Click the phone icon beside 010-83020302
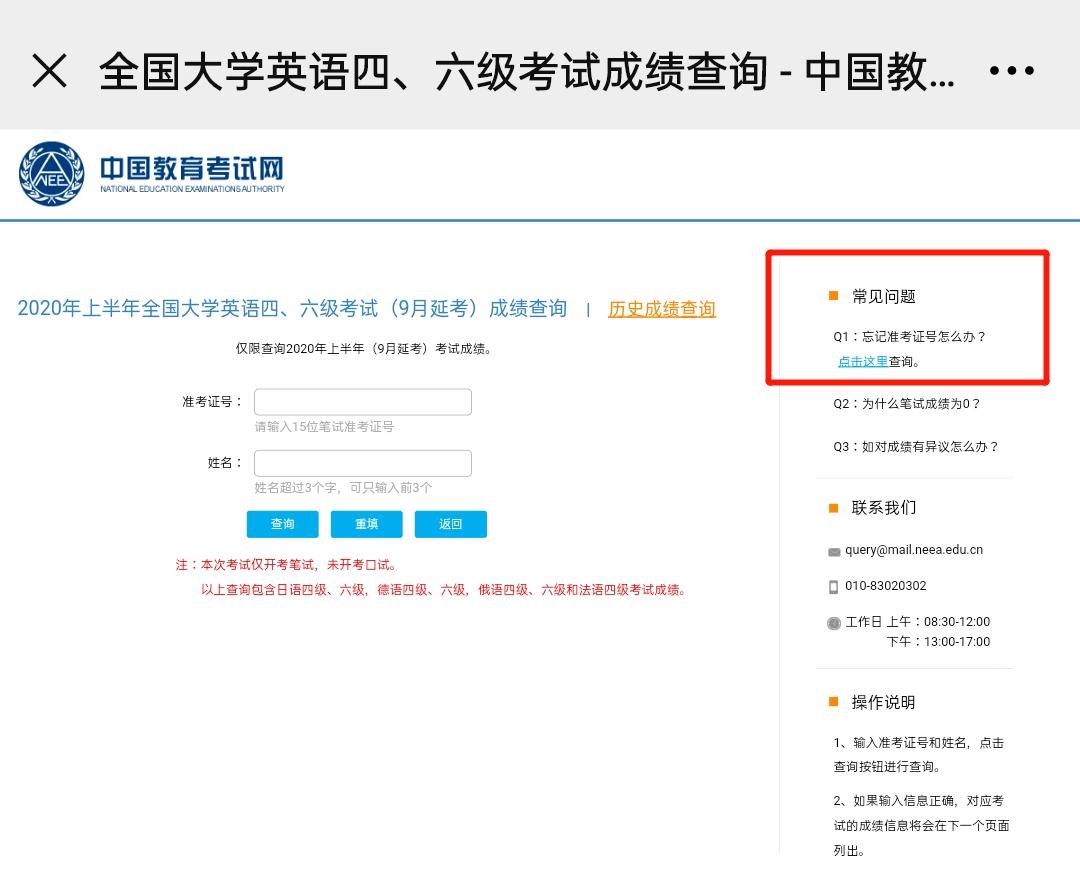The height and width of the screenshot is (880, 1080). point(833,587)
